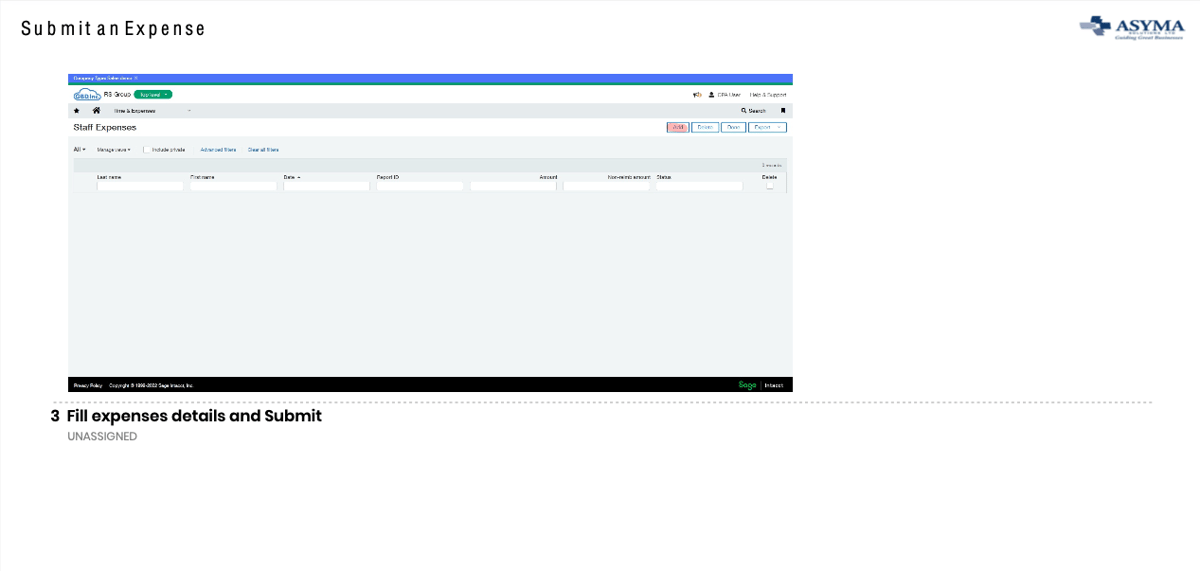Open the CPA User profile icon
Viewport: 1200px width, 571px height.
tap(712, 95)
